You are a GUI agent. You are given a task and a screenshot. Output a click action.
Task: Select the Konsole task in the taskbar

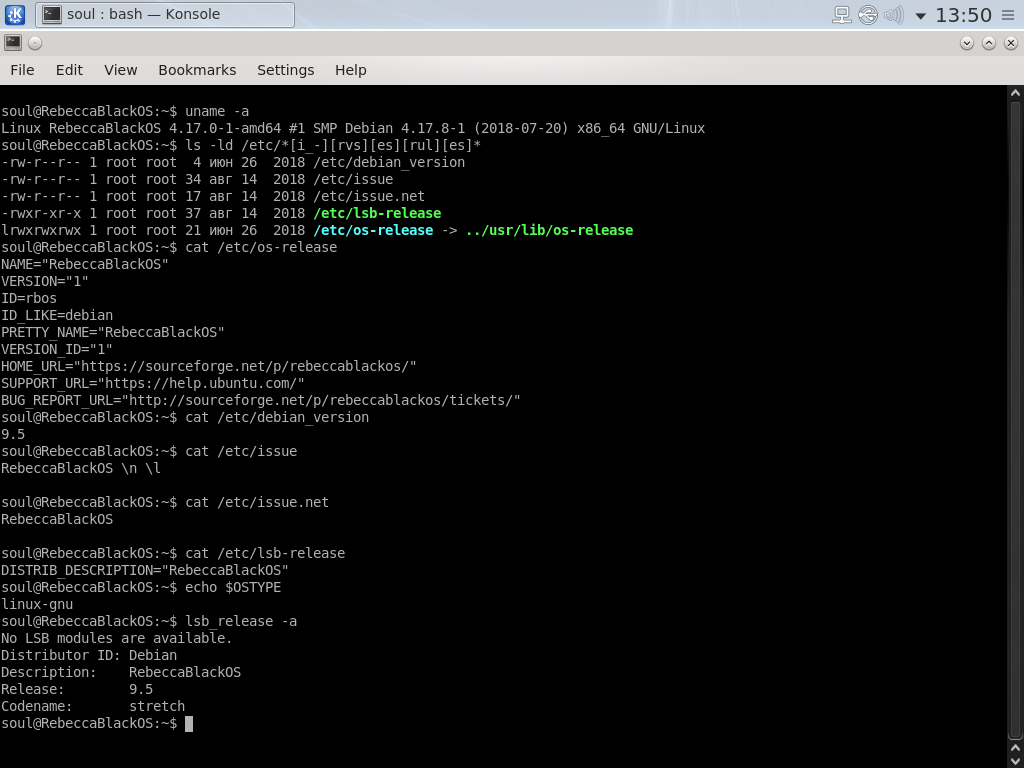coord(165,14)
